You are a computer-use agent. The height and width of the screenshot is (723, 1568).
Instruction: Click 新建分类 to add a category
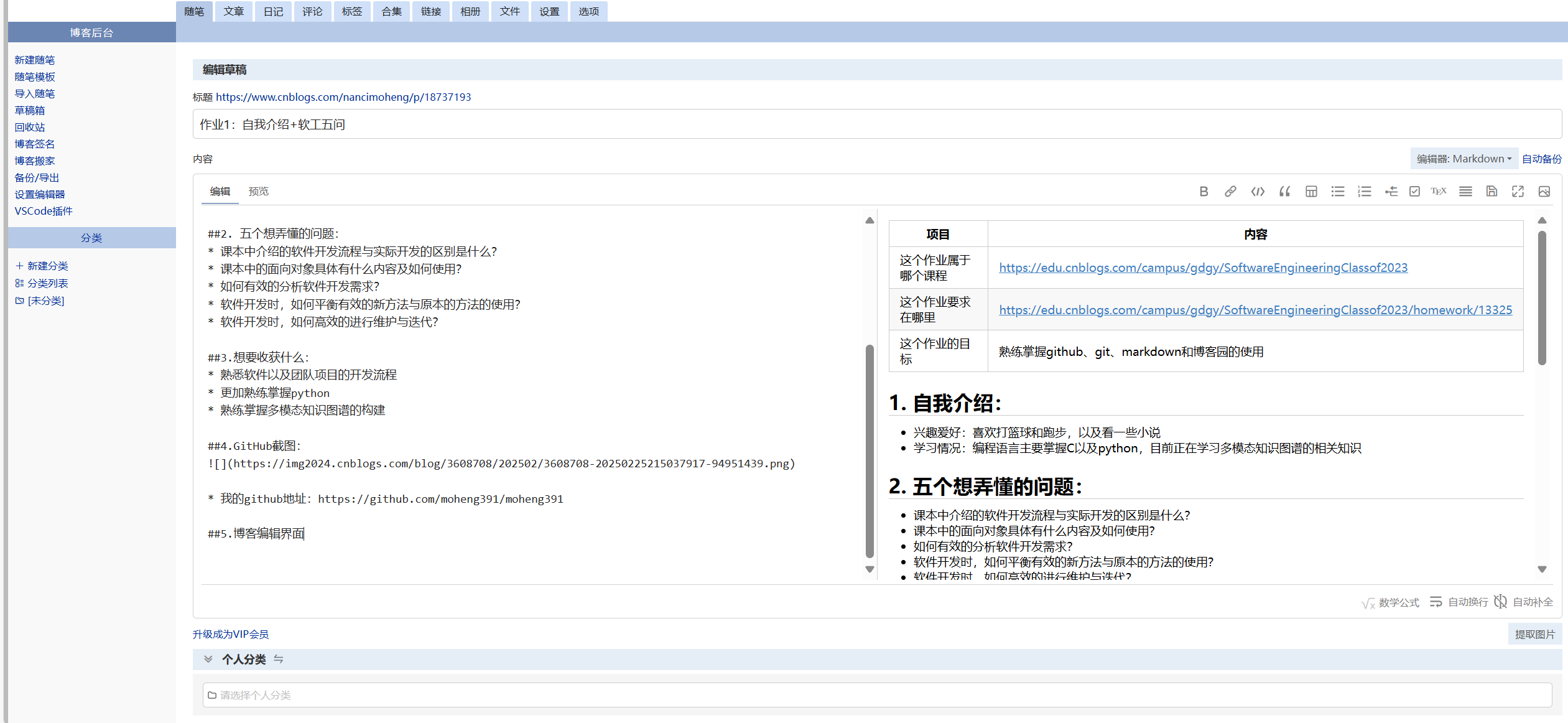[42, 266]
